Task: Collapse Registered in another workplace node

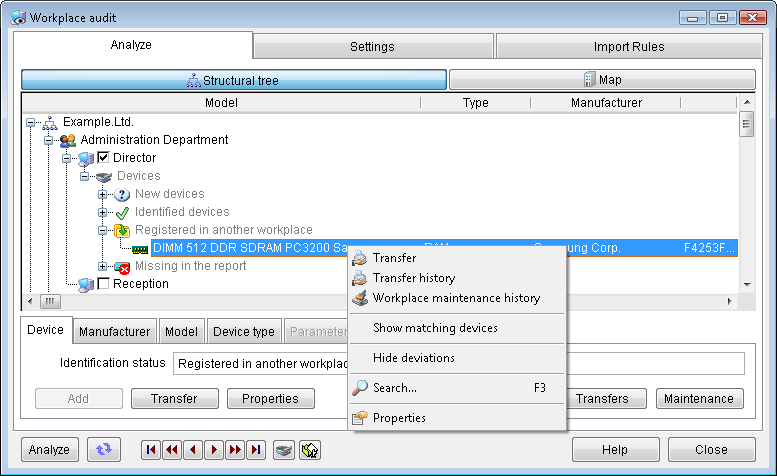Action: pyautogui.click(x=103, y=230)
